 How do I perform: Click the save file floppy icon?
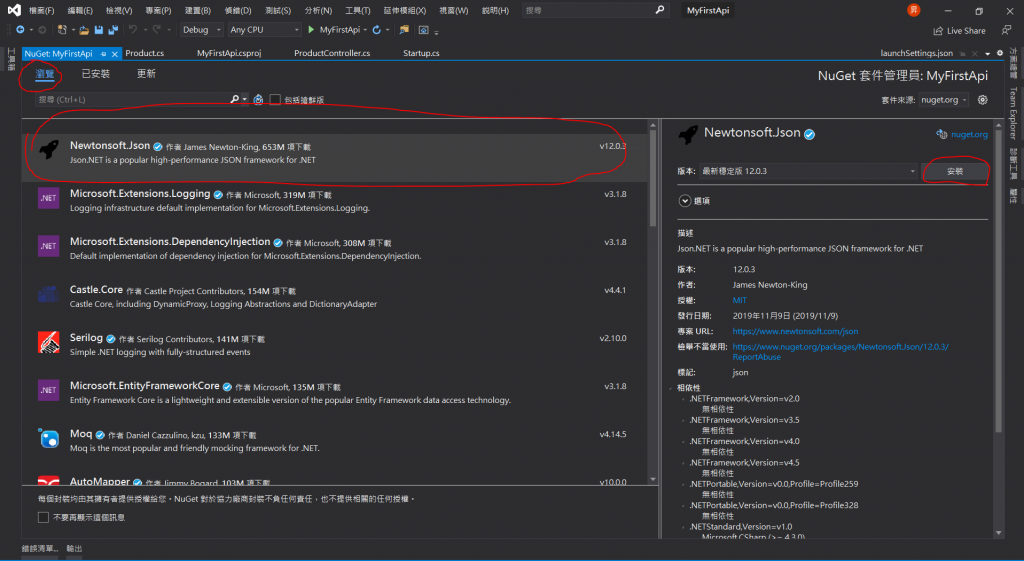tap(99, 30)
